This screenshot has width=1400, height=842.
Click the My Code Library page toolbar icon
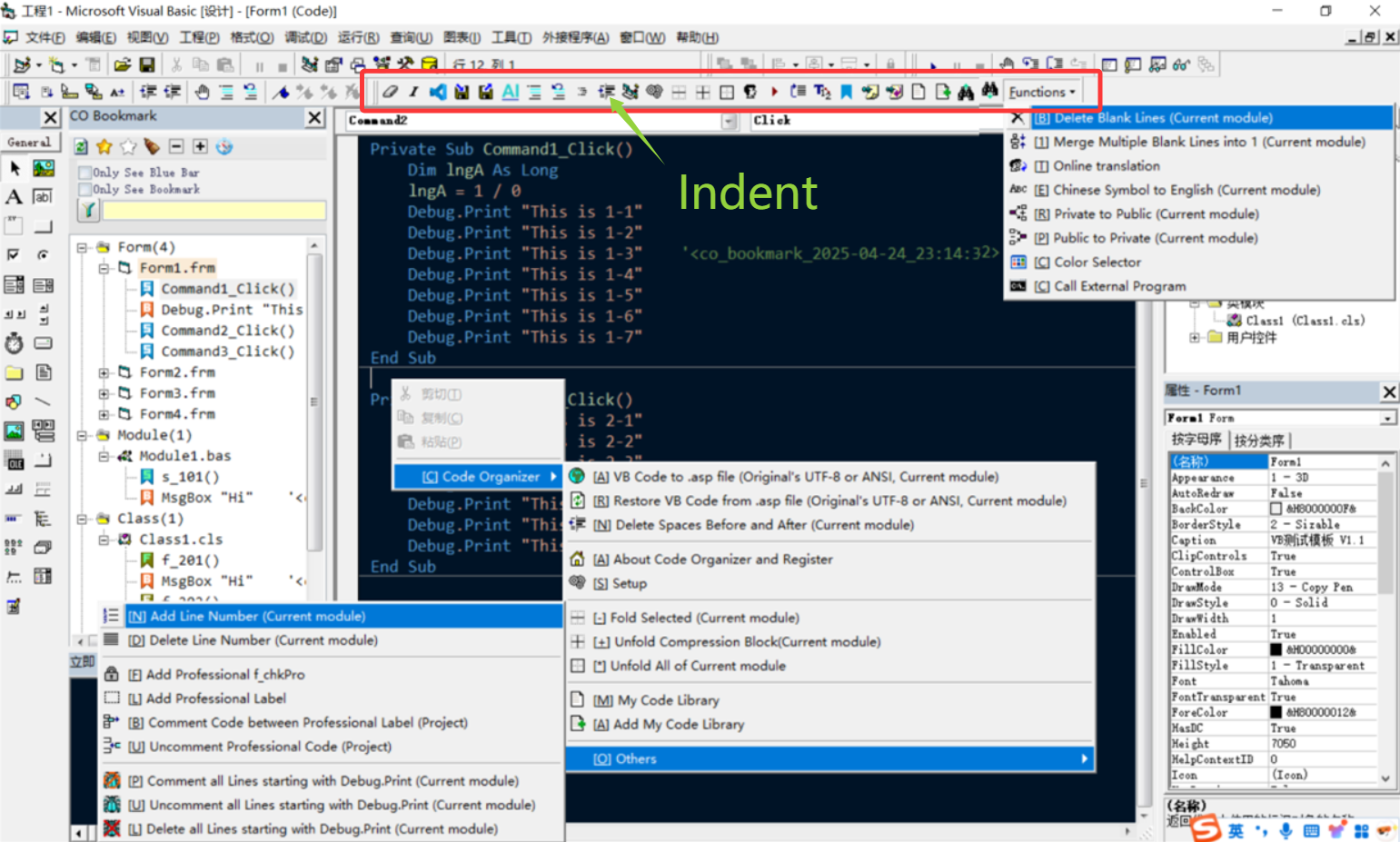point(918,92)
